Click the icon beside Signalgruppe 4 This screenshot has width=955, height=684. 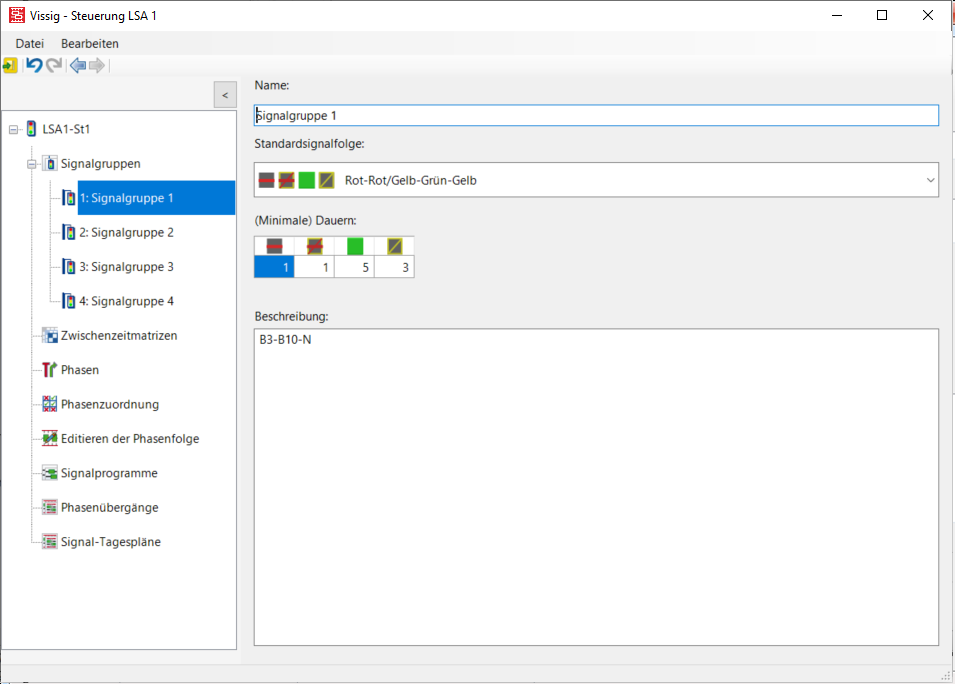pyautogui.click(x=69, y=301)
